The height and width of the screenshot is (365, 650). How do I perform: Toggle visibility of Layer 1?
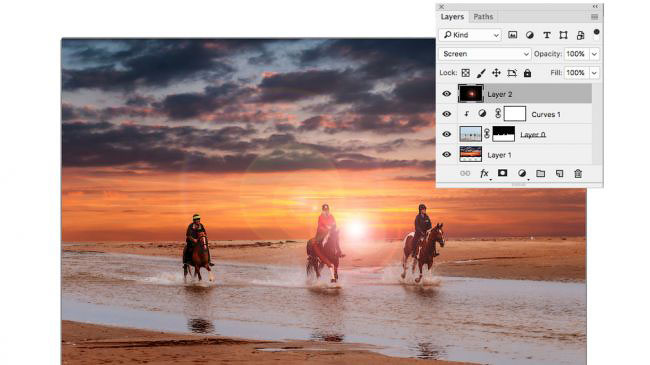446,154
